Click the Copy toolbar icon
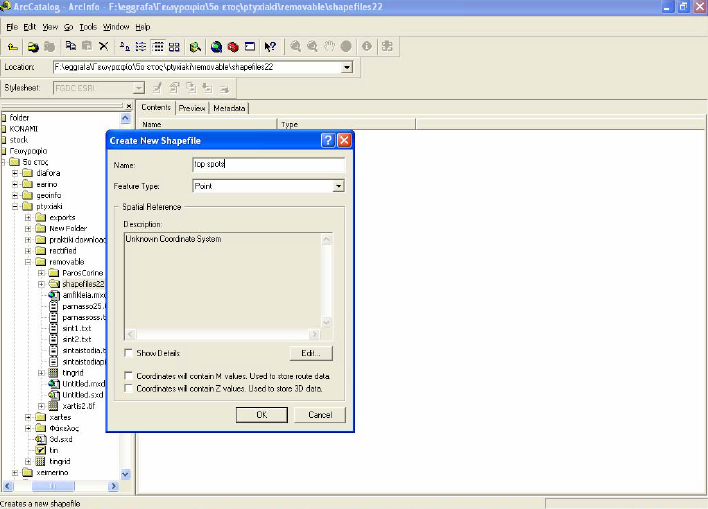 (71, 46)
